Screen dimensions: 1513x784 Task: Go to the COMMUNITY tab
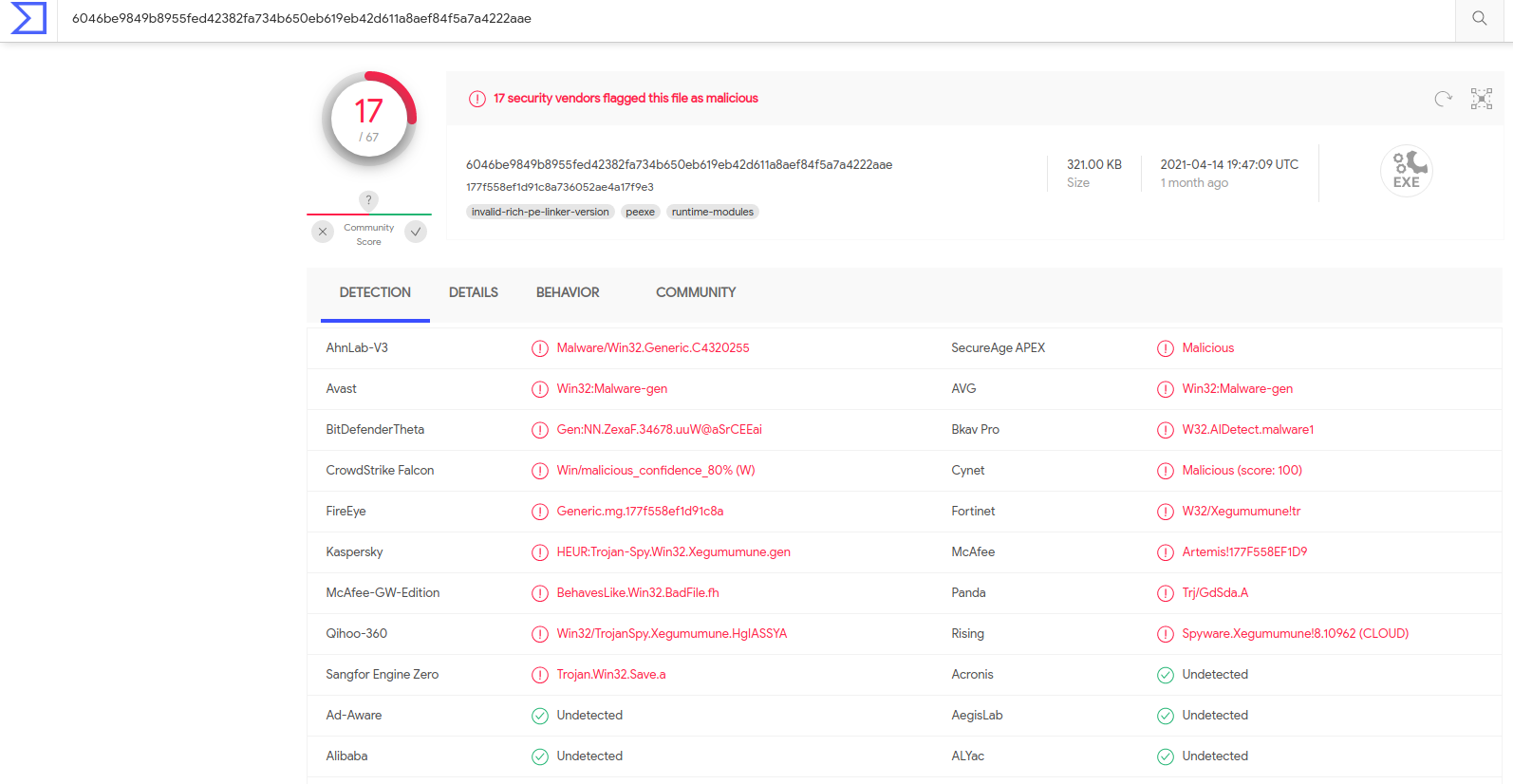(696, 292)
